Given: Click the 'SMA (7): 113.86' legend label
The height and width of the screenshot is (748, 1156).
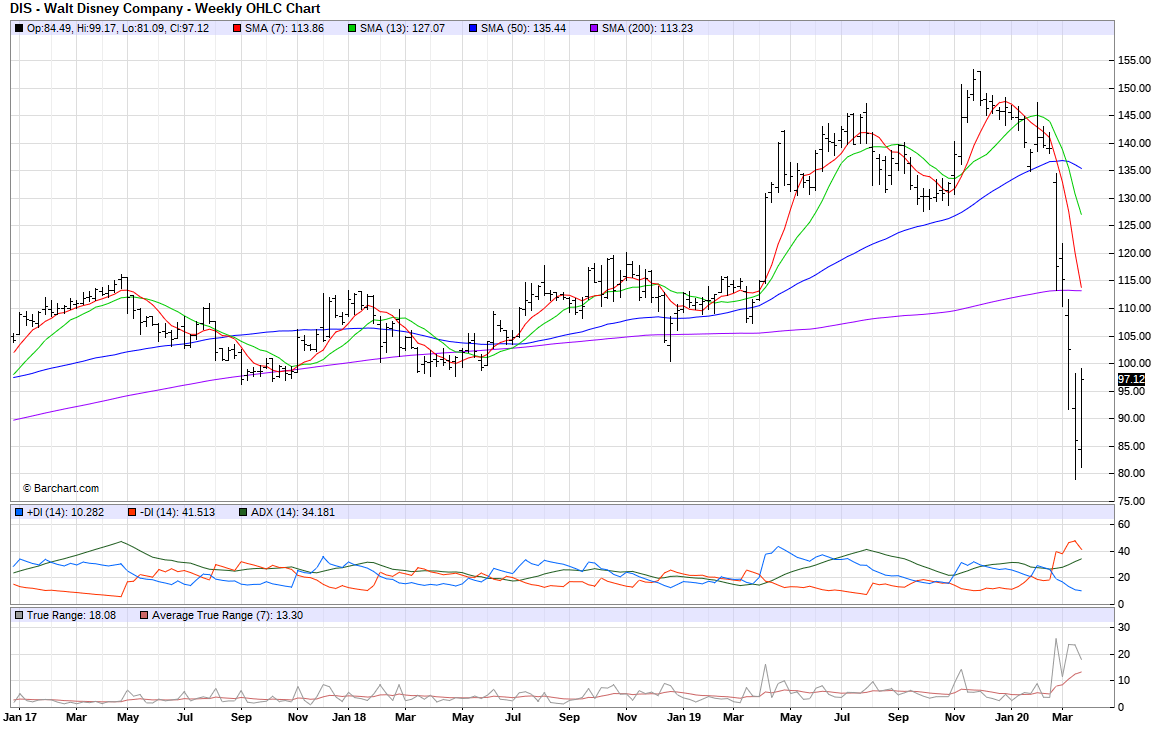Looking at the screenshot, I should [x=285, y=29].
